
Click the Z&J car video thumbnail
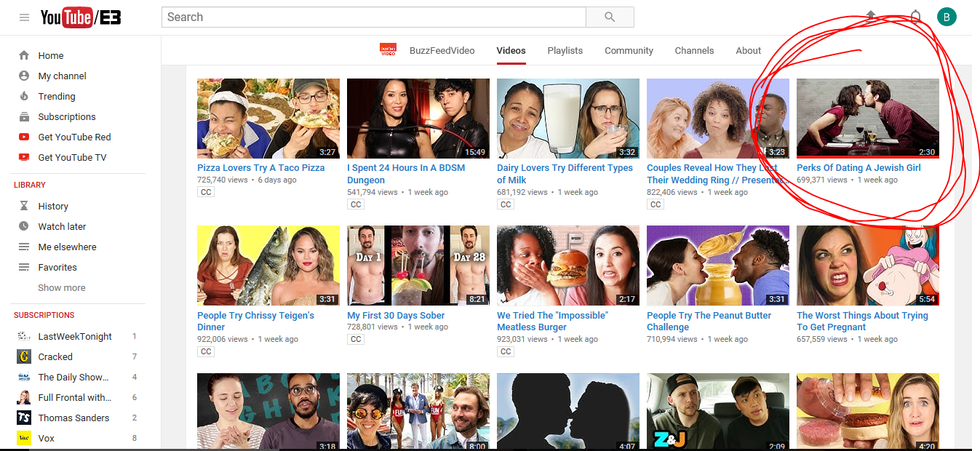coord(718,412)
